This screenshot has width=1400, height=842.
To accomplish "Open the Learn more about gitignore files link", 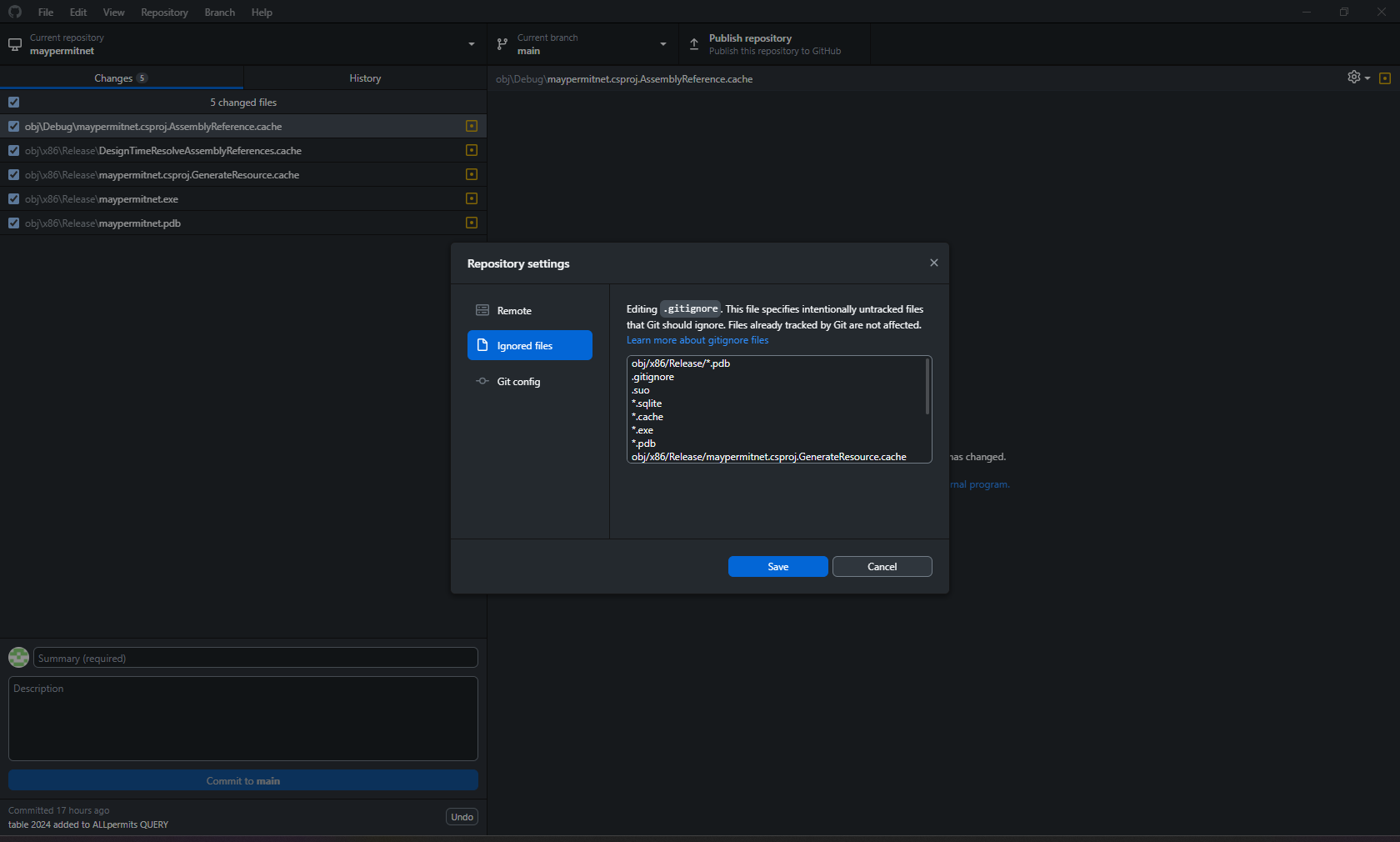I will (x=697, y=340).
